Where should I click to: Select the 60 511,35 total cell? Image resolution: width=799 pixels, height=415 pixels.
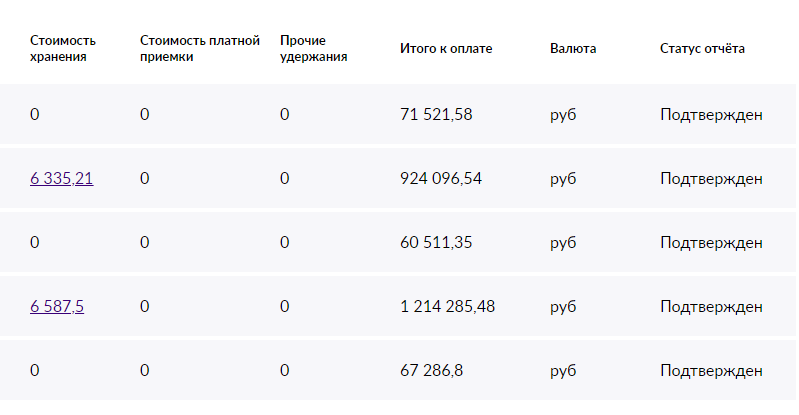436,242
